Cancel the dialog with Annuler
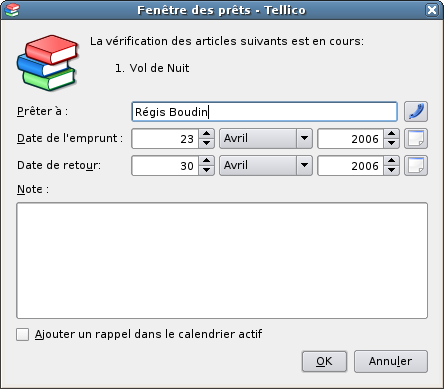The image size is (444, 389). (x=391, y=361)
